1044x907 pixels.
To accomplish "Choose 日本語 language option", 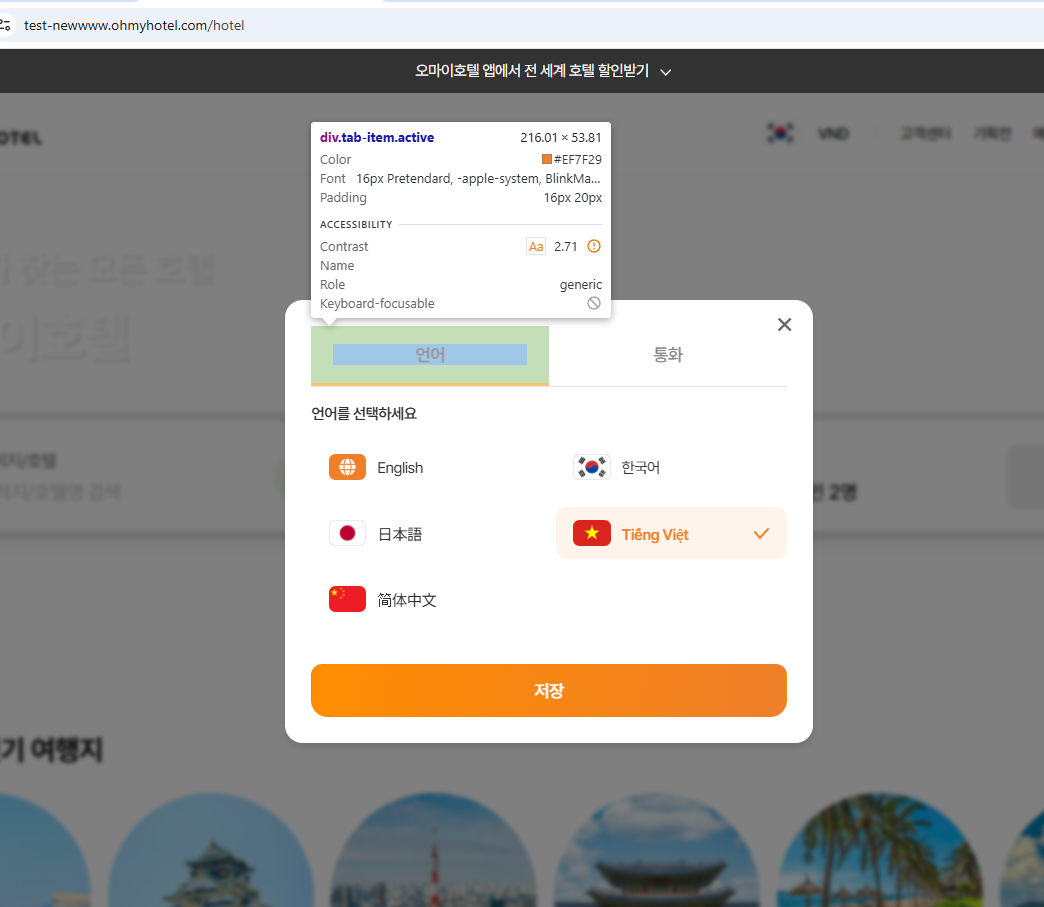I will (x=432, y=533).
